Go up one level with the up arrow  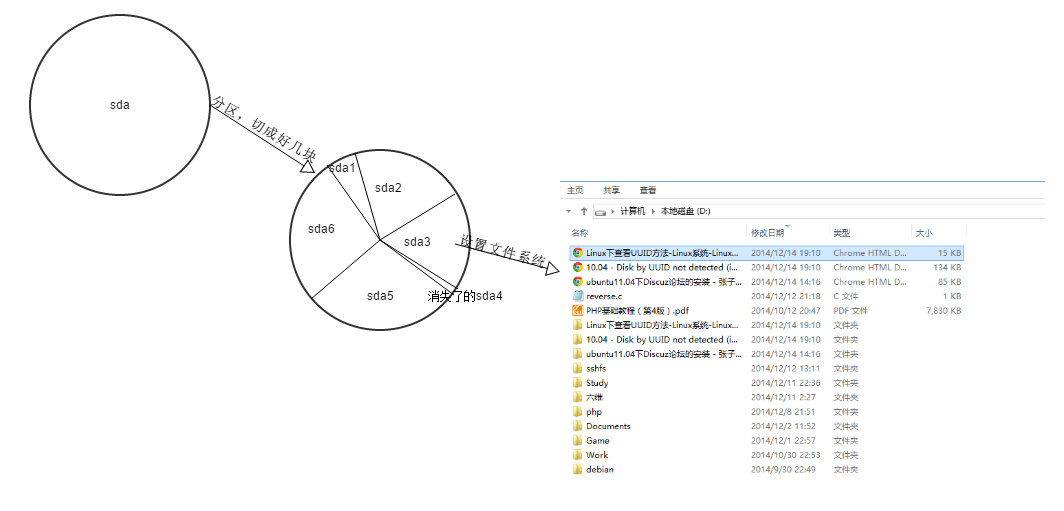click(584, 211)
